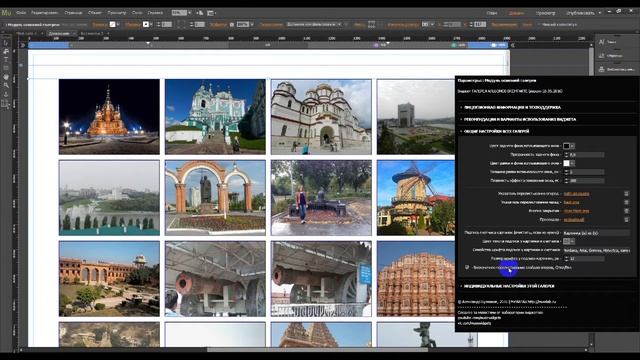Open the Опубликовать dropdown arrow

600,13
